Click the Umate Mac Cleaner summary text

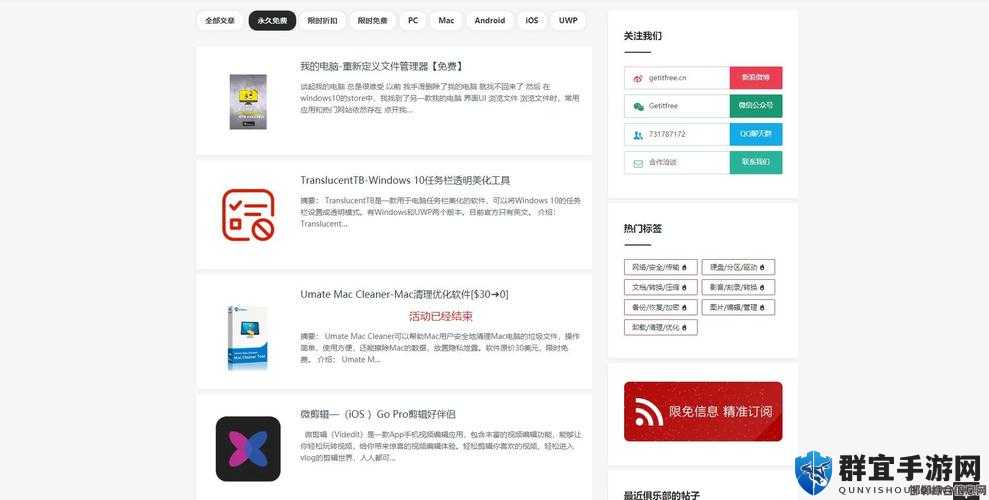click(x=439, y=348)
